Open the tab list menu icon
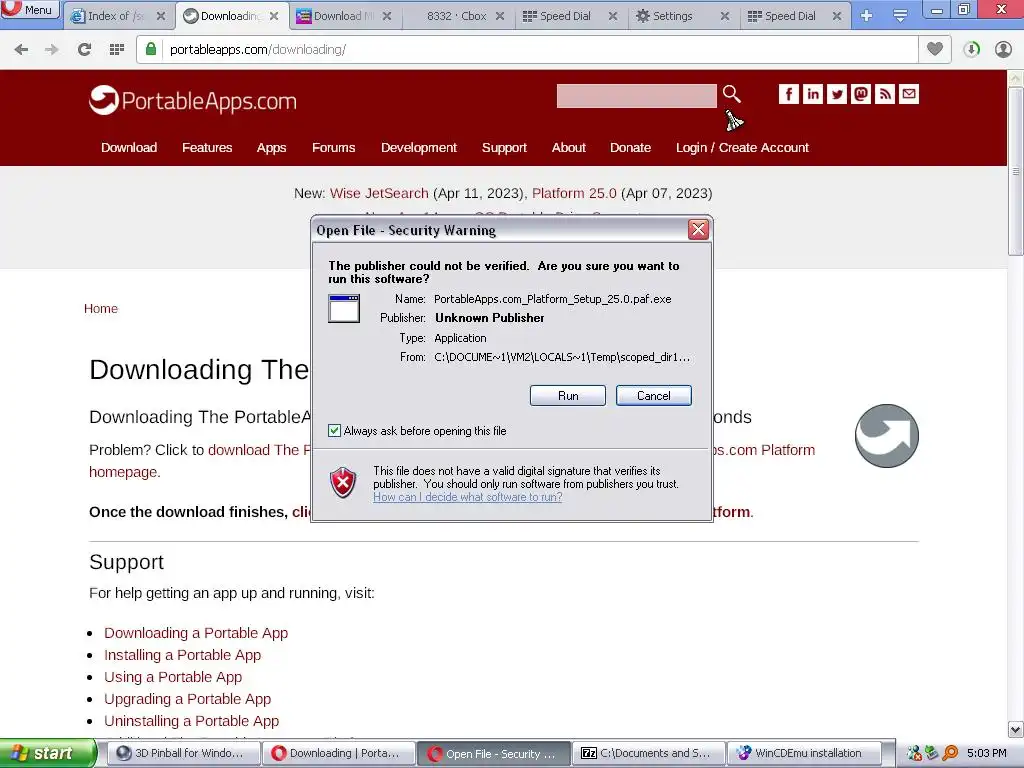The width and height of the screenshot is (1024, 768). point(900,16)
